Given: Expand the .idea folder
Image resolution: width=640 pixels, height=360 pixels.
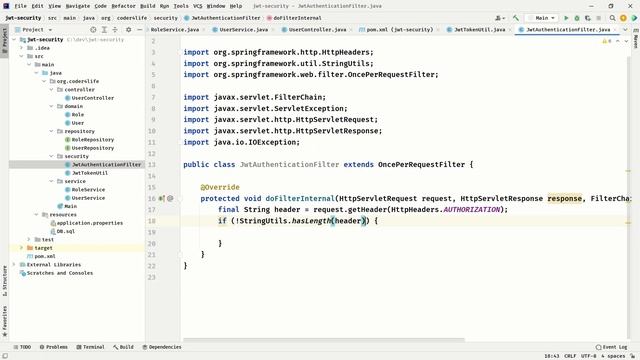Looking at the screenshot, I should coord(22,48).
